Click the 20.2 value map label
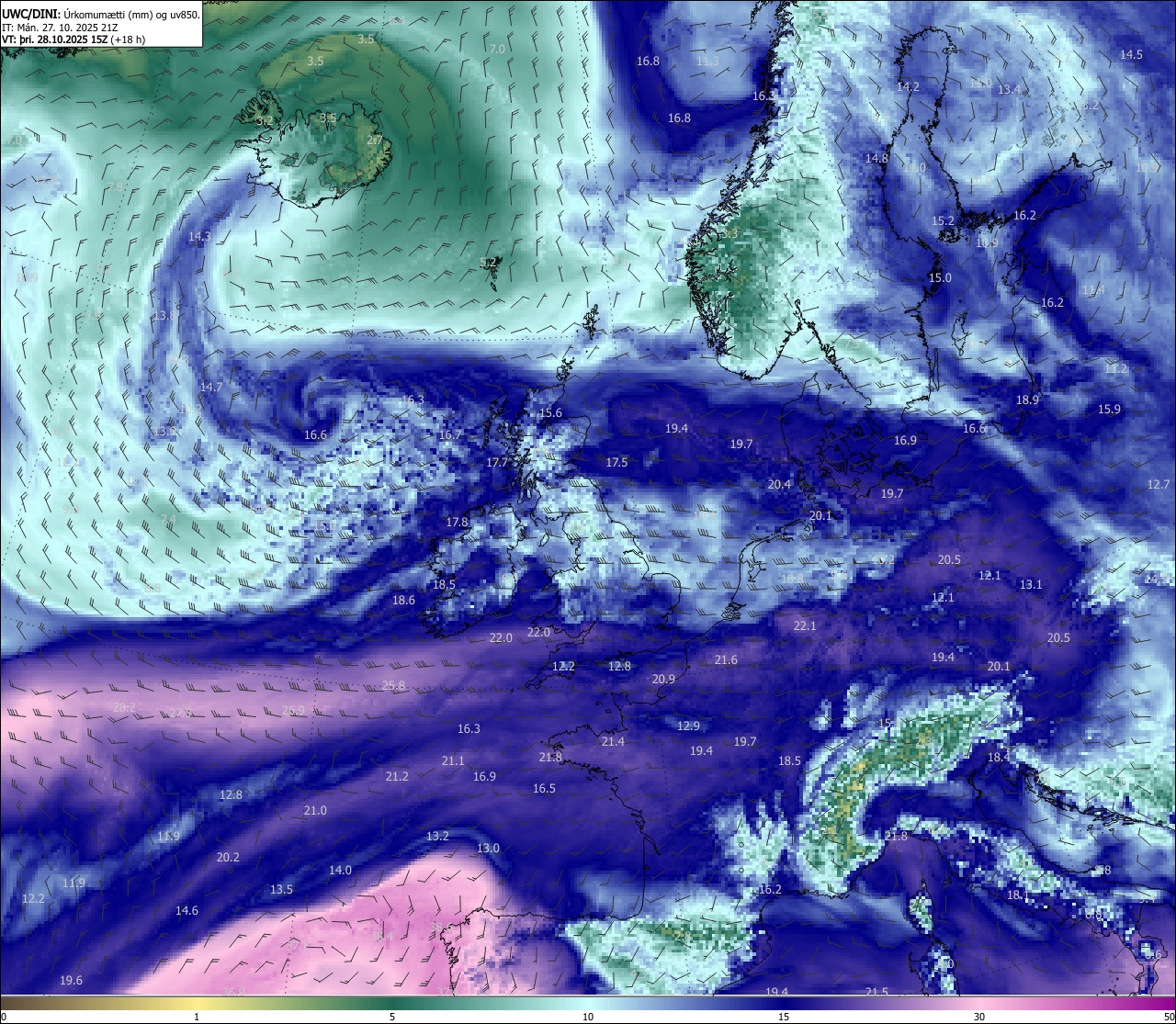 point(228,857)
